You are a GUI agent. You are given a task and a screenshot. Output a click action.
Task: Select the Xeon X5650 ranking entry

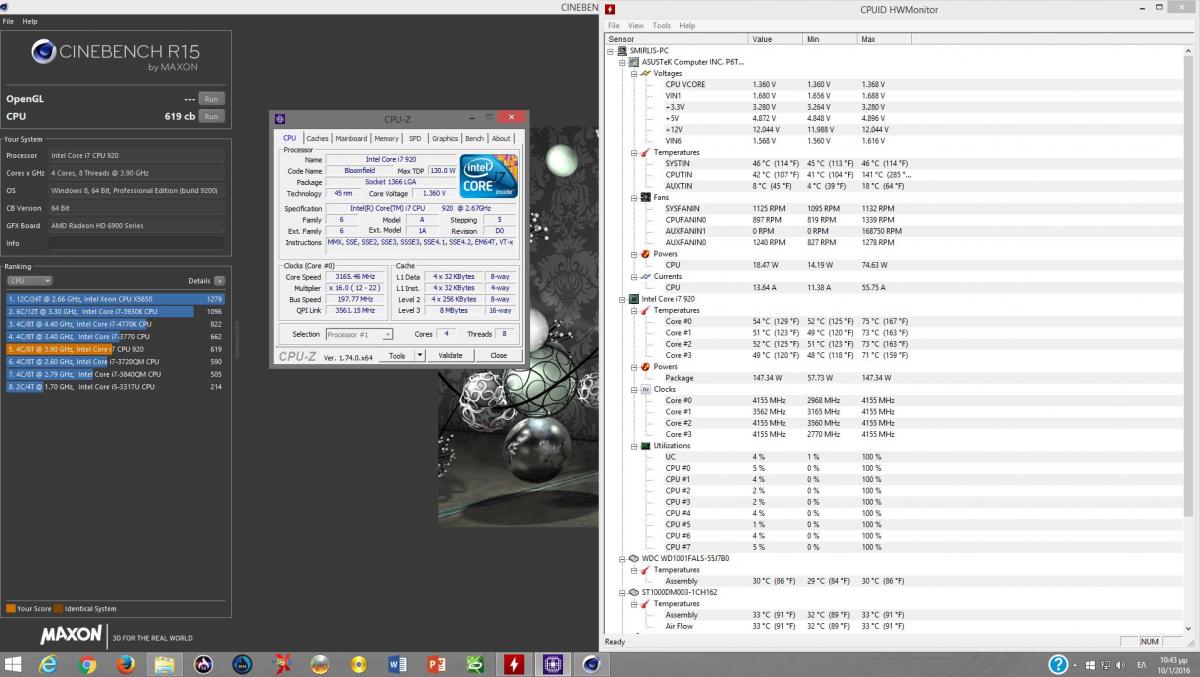pyautogui.click(x=115, y=298)
